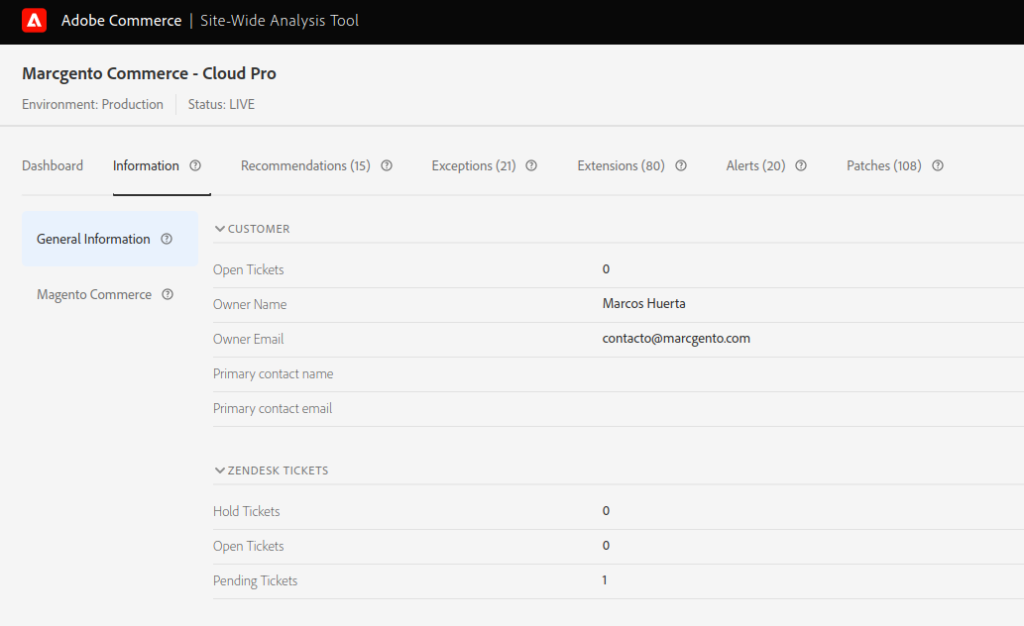This screenshot has height=626, width=1024.
Task: Click the Pending Tickets label
Action: tap(255, 580)
